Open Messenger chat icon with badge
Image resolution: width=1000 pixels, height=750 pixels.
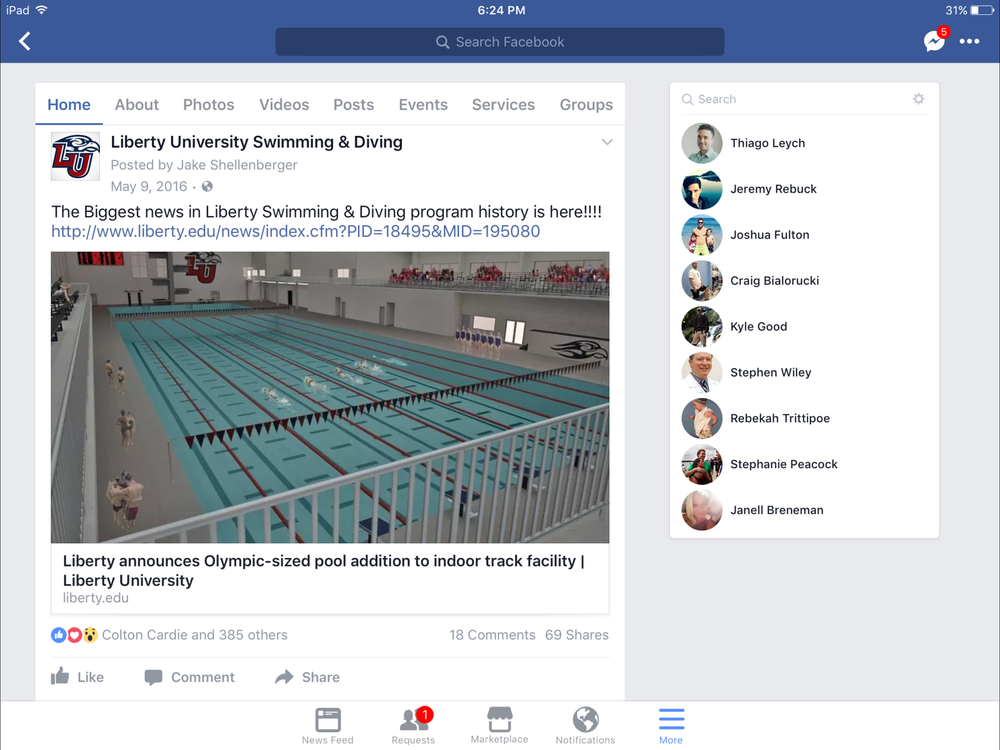click(936, 40)
